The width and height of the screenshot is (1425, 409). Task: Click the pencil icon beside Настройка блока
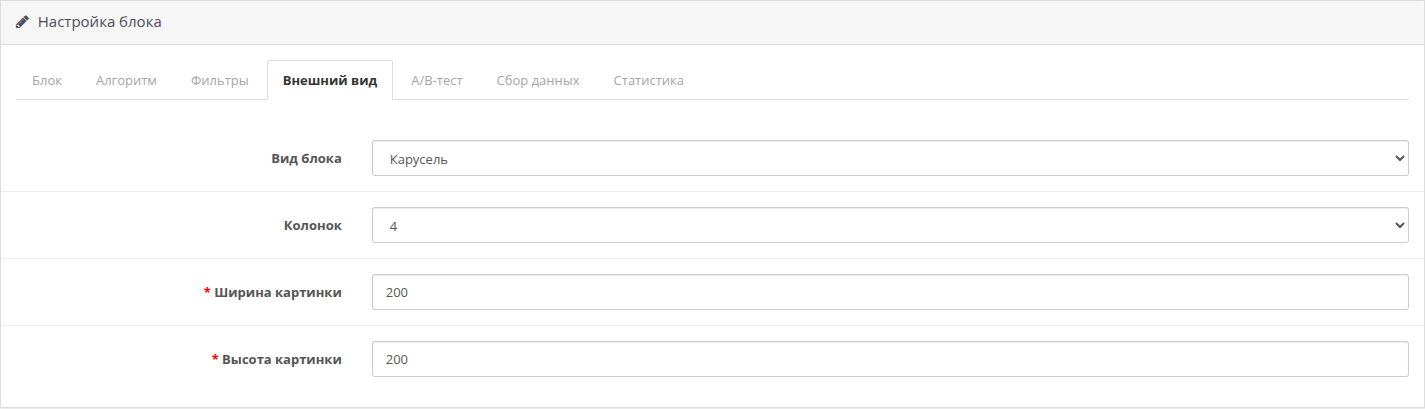click(23, 22)
